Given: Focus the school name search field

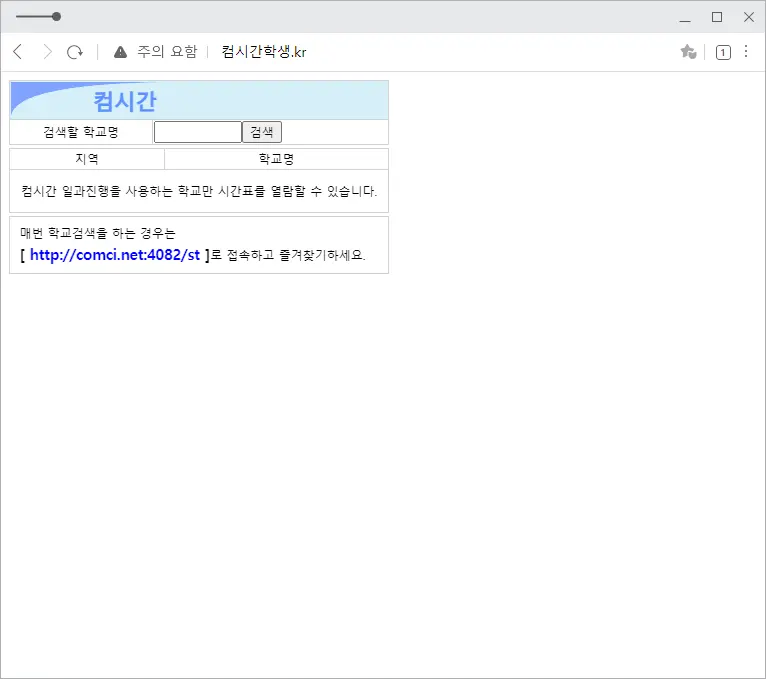Looking at the screenshot, I should [198, 132].
